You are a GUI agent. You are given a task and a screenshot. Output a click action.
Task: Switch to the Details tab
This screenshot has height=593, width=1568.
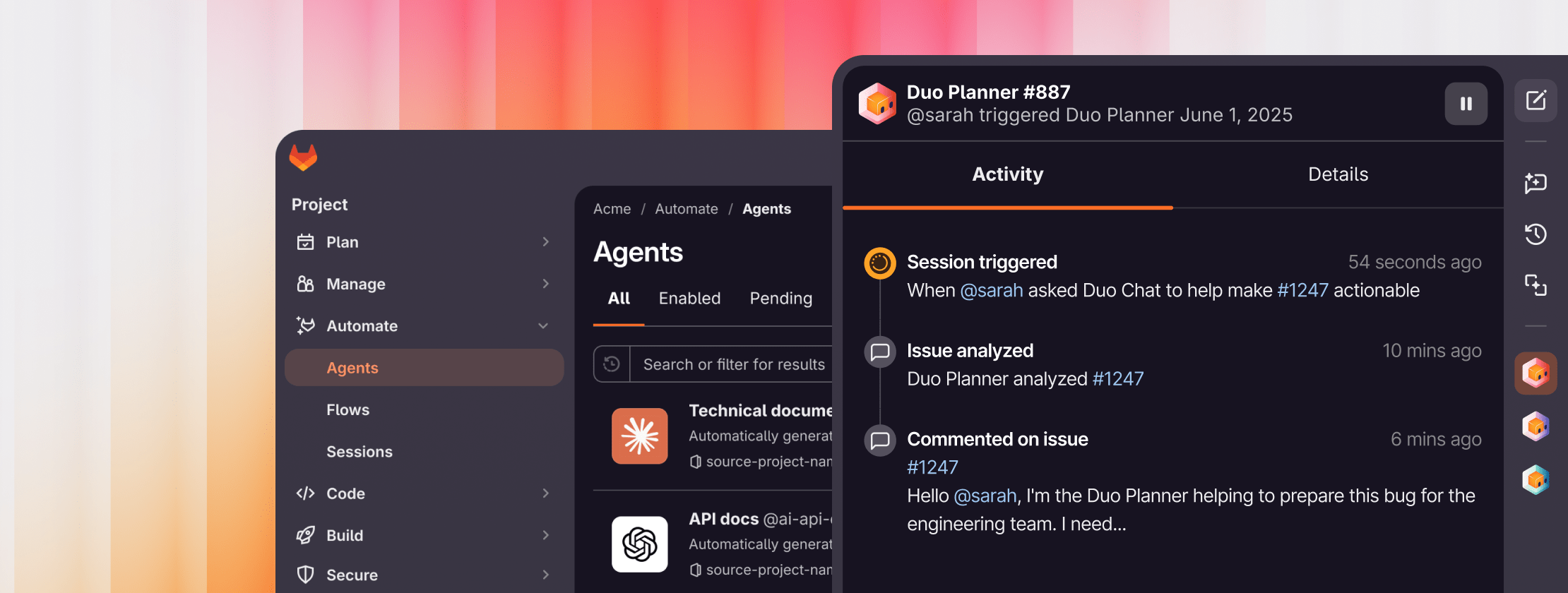pos(1338,174)
